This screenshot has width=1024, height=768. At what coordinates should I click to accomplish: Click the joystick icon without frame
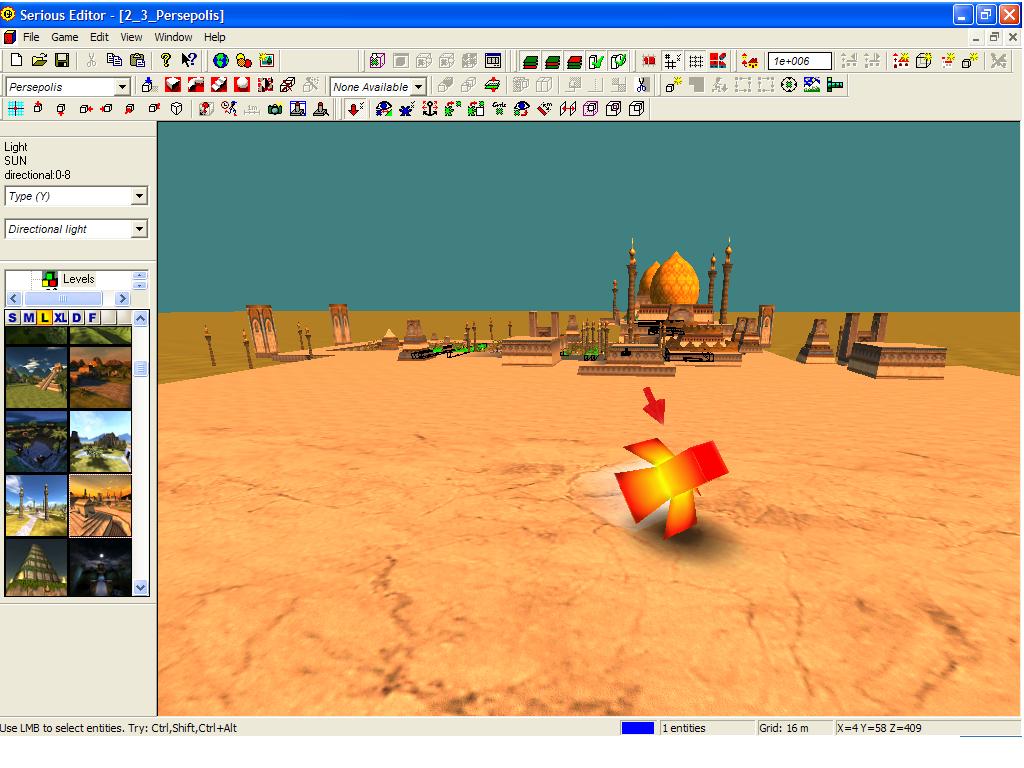tap(321, 109)
